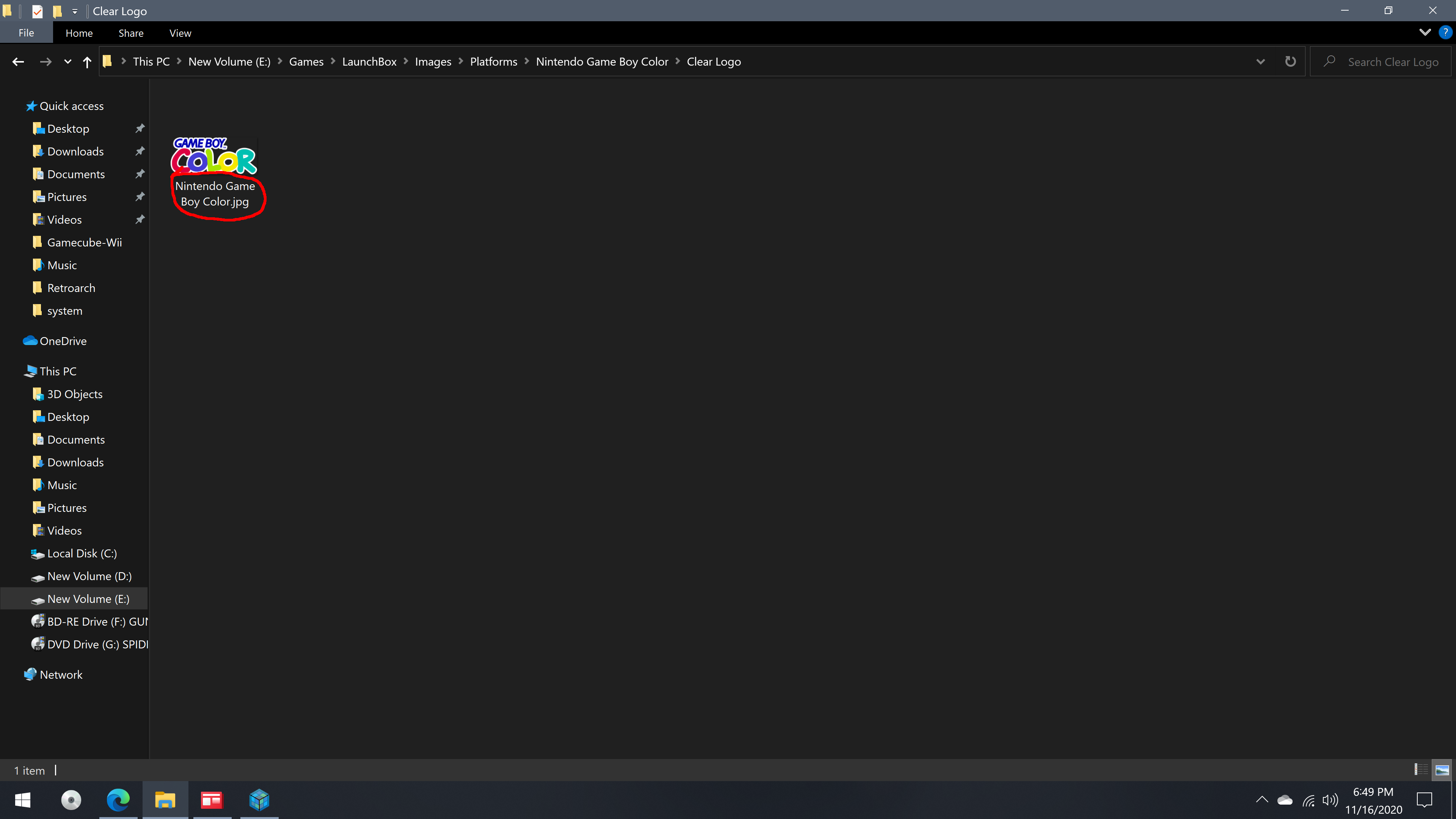Expand the chevron after LaunchBox breadcrumb
Image resolution: width=1456 pixels, height=819 pixels.
(406, 61)
